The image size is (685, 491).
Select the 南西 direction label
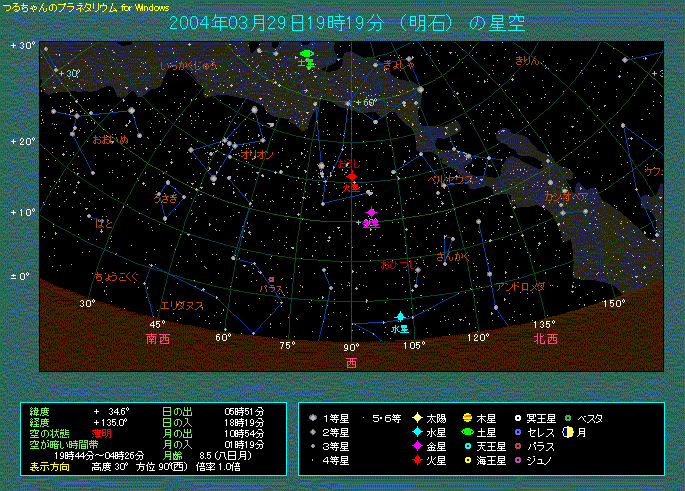click(158, 339)
